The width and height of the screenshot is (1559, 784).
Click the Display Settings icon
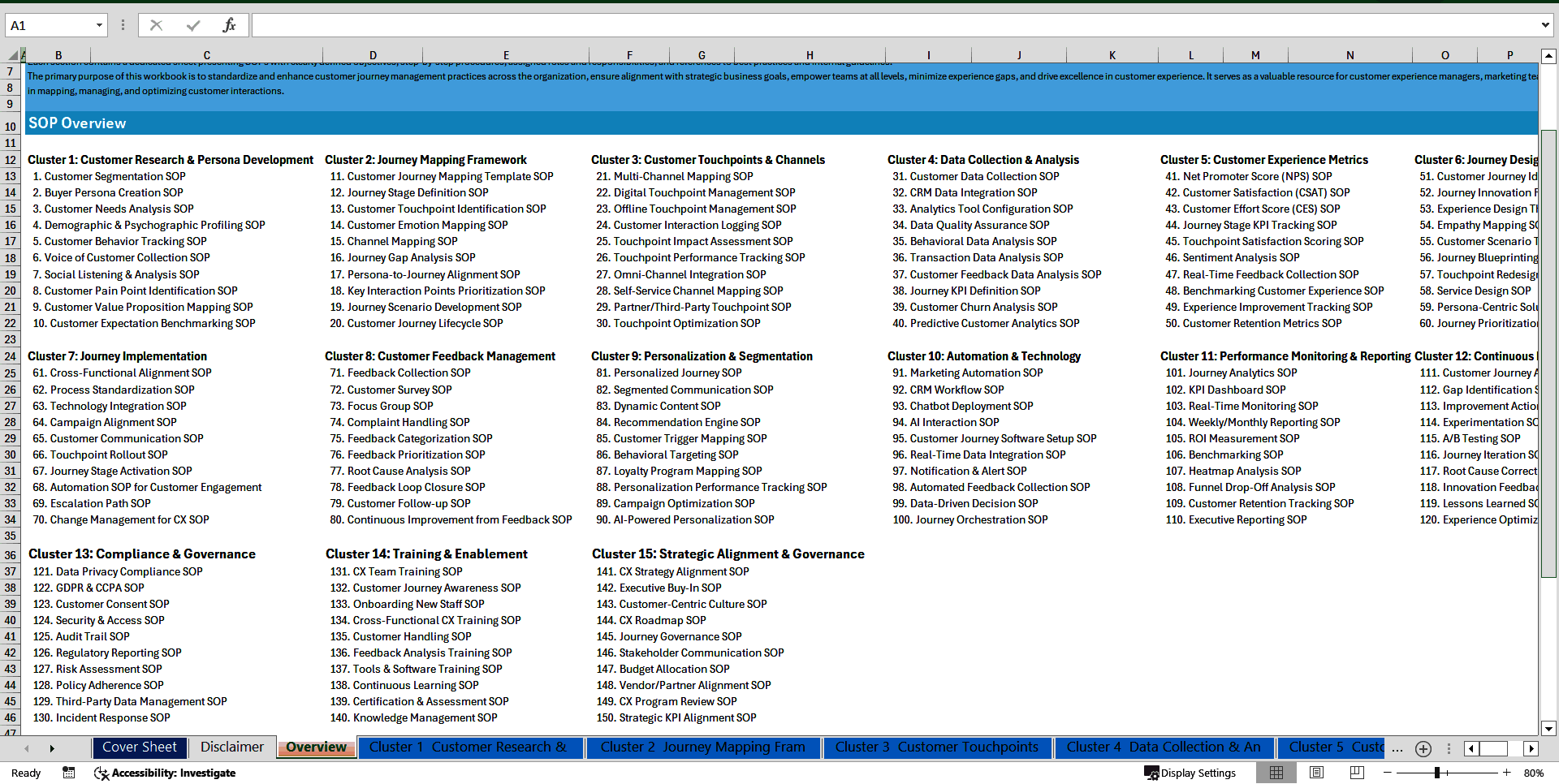(1152, 773)
